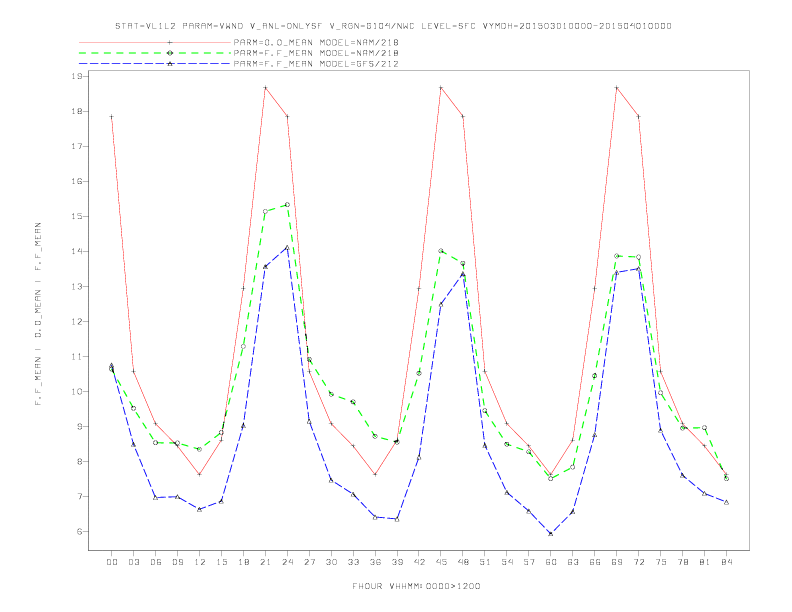The width and height of the screenshot is (792, 612).
Task: Click y-axis tick value 8
Action: [x=79, y=462]
